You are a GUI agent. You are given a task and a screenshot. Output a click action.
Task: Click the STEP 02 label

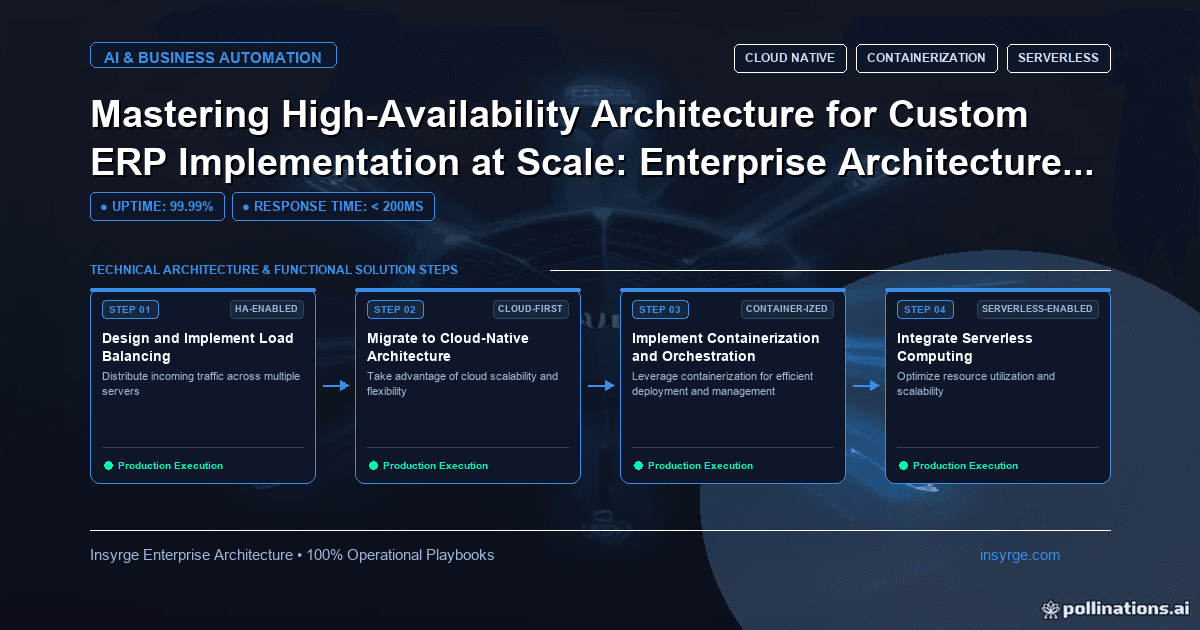395,309
